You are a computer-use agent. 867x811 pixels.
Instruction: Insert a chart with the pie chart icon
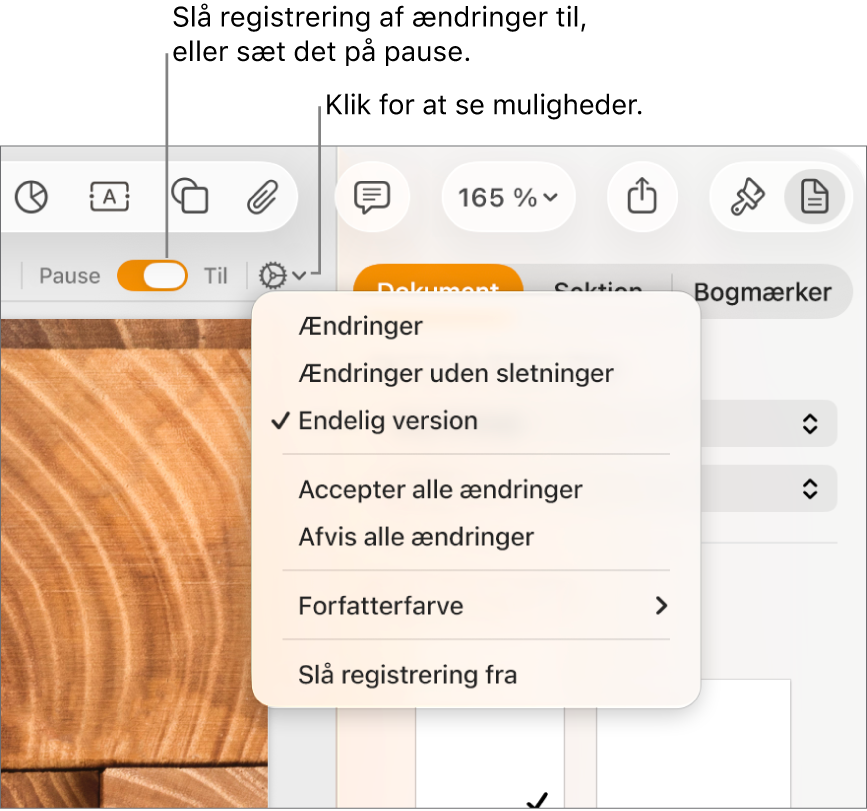point(31,197)
